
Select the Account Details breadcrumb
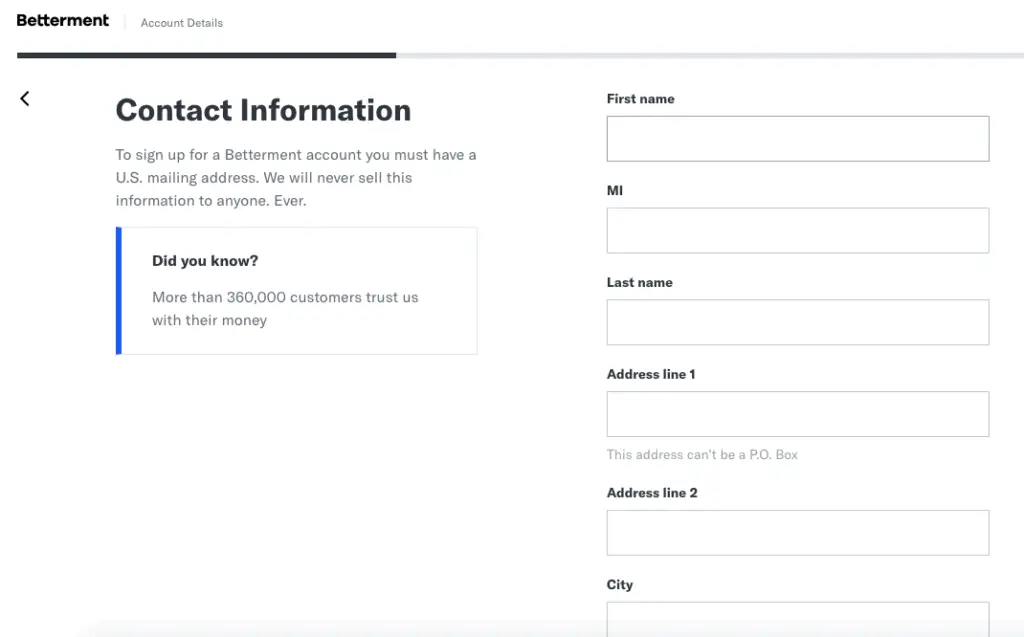[x=181, y=22]
